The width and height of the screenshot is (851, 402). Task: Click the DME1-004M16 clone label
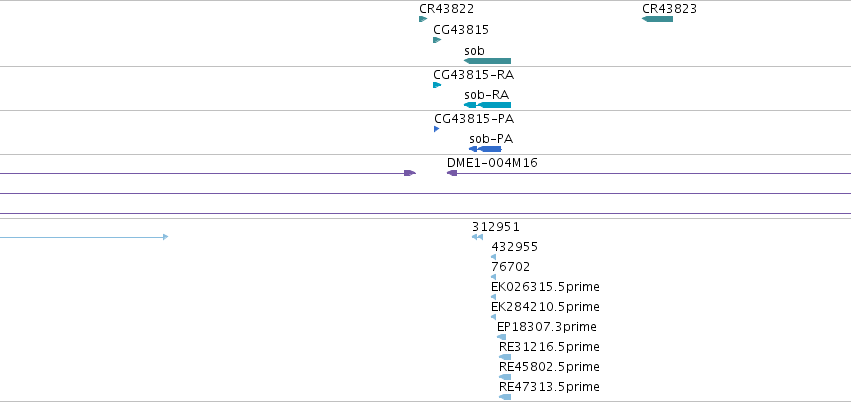pyautogui.click(x=492, y=163)
